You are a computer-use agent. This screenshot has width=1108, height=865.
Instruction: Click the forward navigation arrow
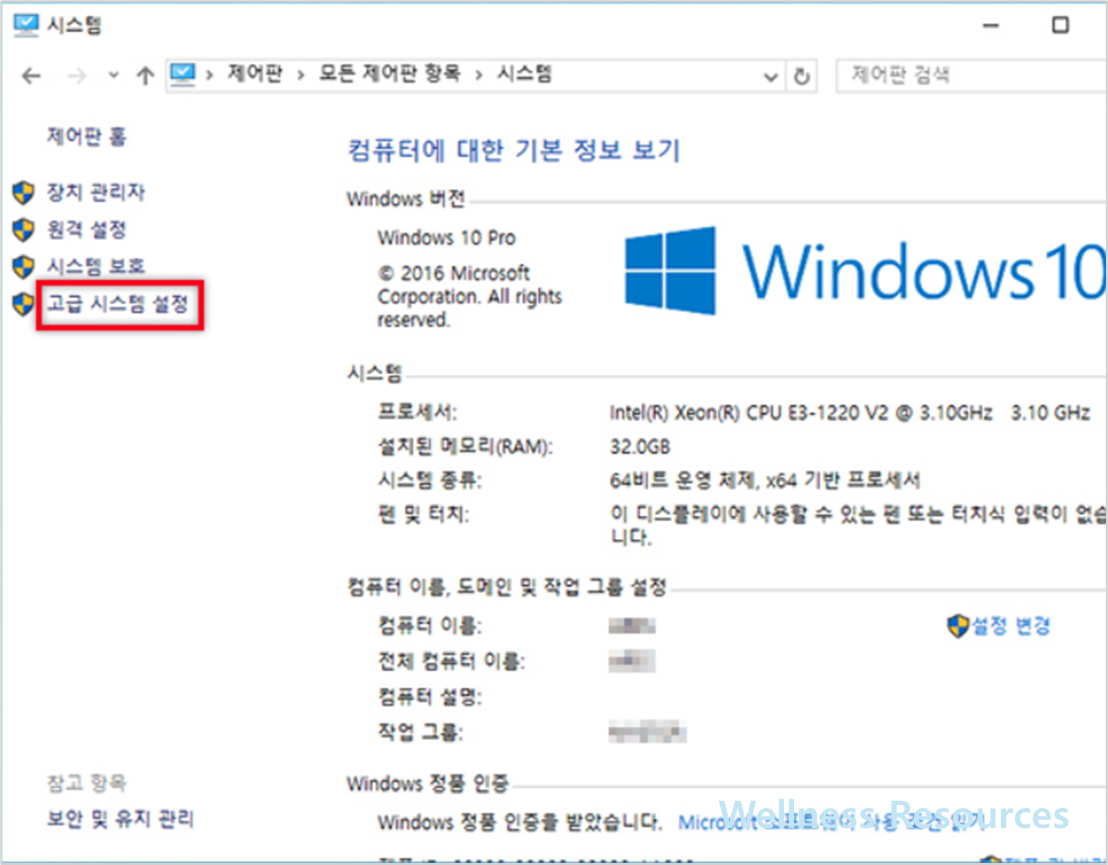[x=76, y=76]
